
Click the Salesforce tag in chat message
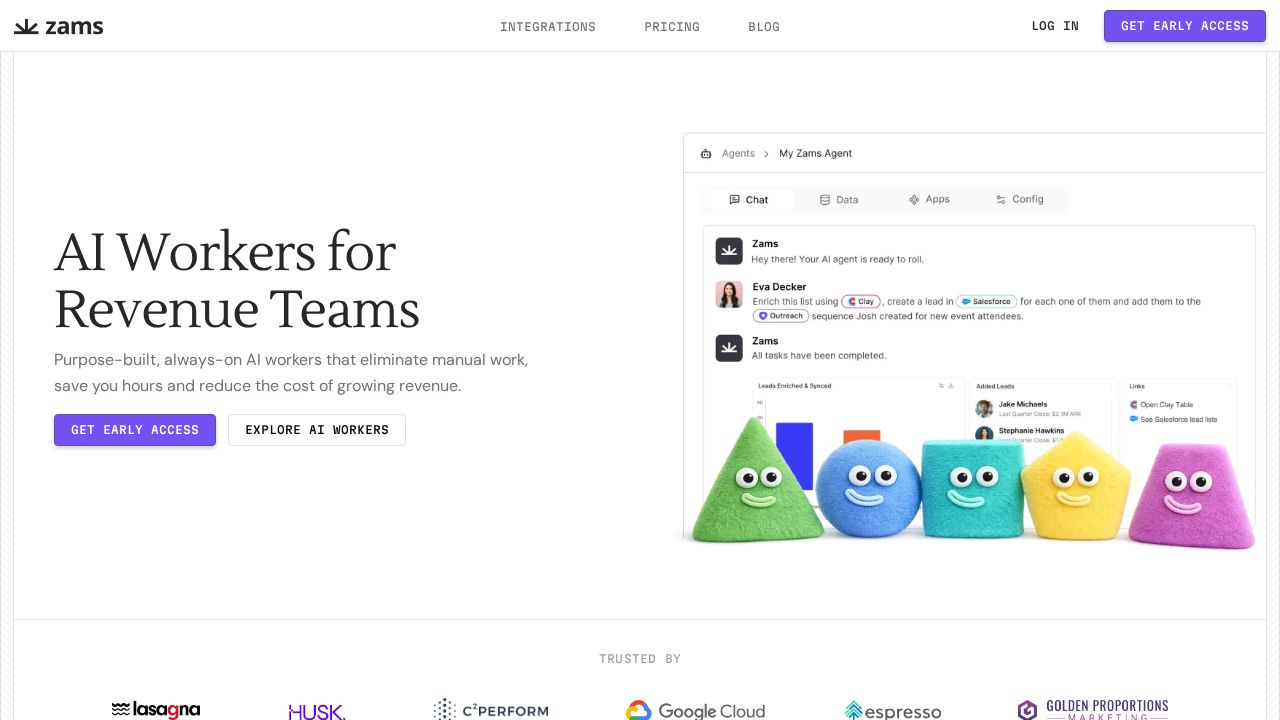tap(986, 301)
